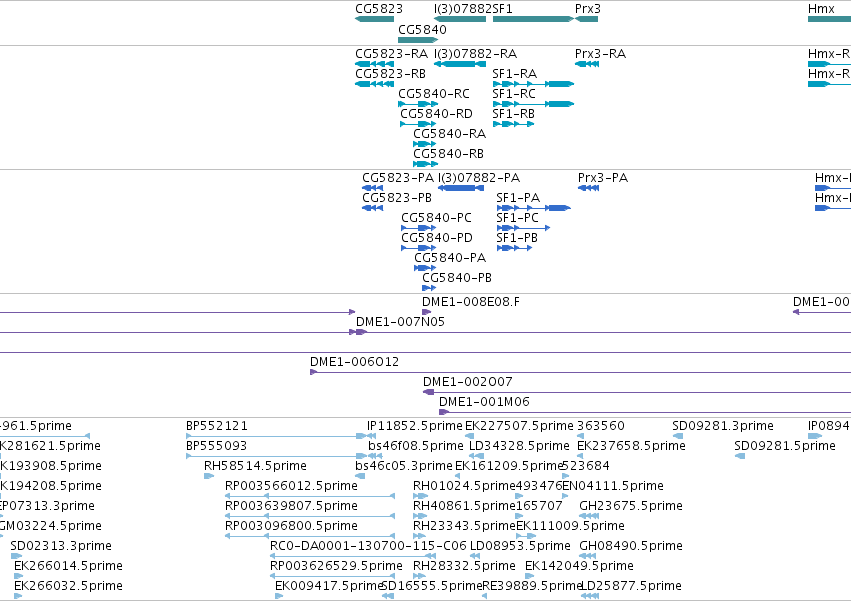Select the CG5840 gene label in top track
Image resolution: width=851 pixels, height=601 pixels.
(x=422, y=30)
